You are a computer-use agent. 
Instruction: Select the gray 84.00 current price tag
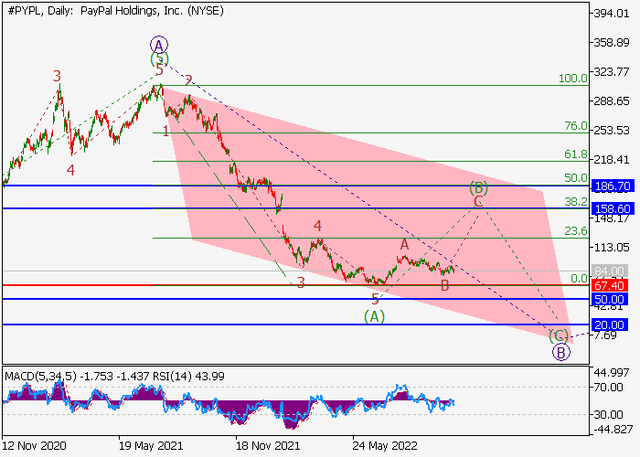pyautogui.click(x=609, y=271)
